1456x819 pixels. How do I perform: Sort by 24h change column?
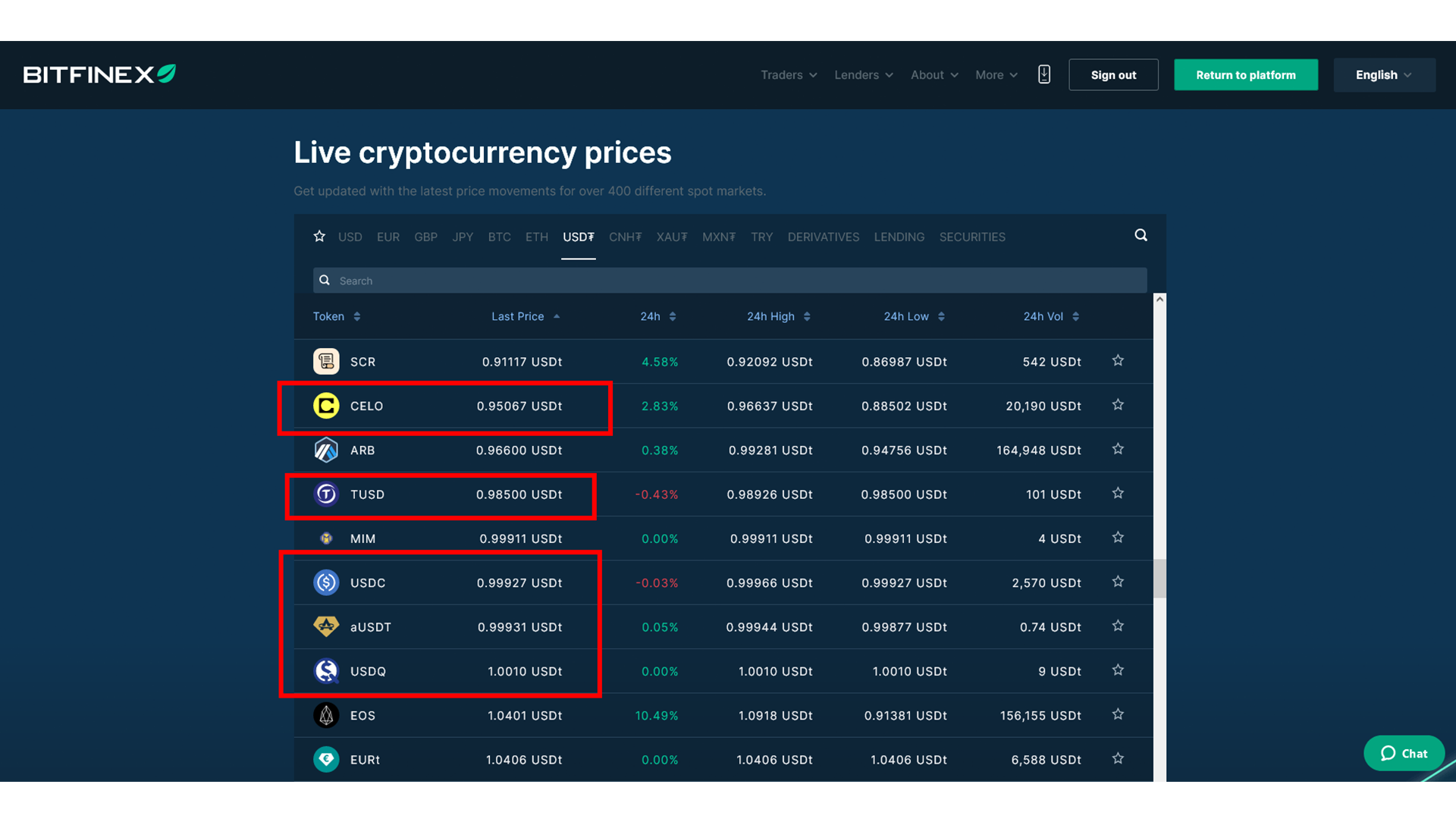657,316
